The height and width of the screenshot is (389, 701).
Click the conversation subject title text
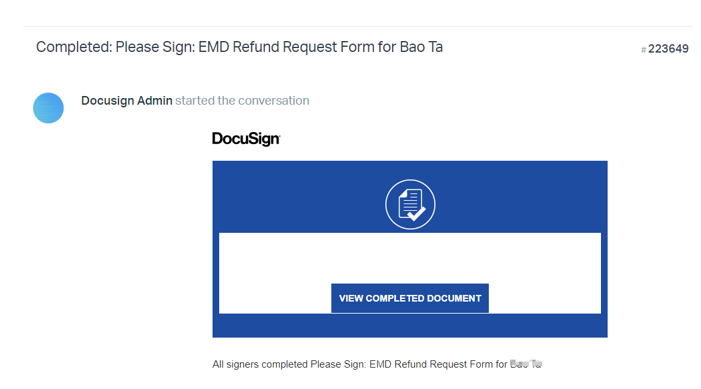pos(239,47)
